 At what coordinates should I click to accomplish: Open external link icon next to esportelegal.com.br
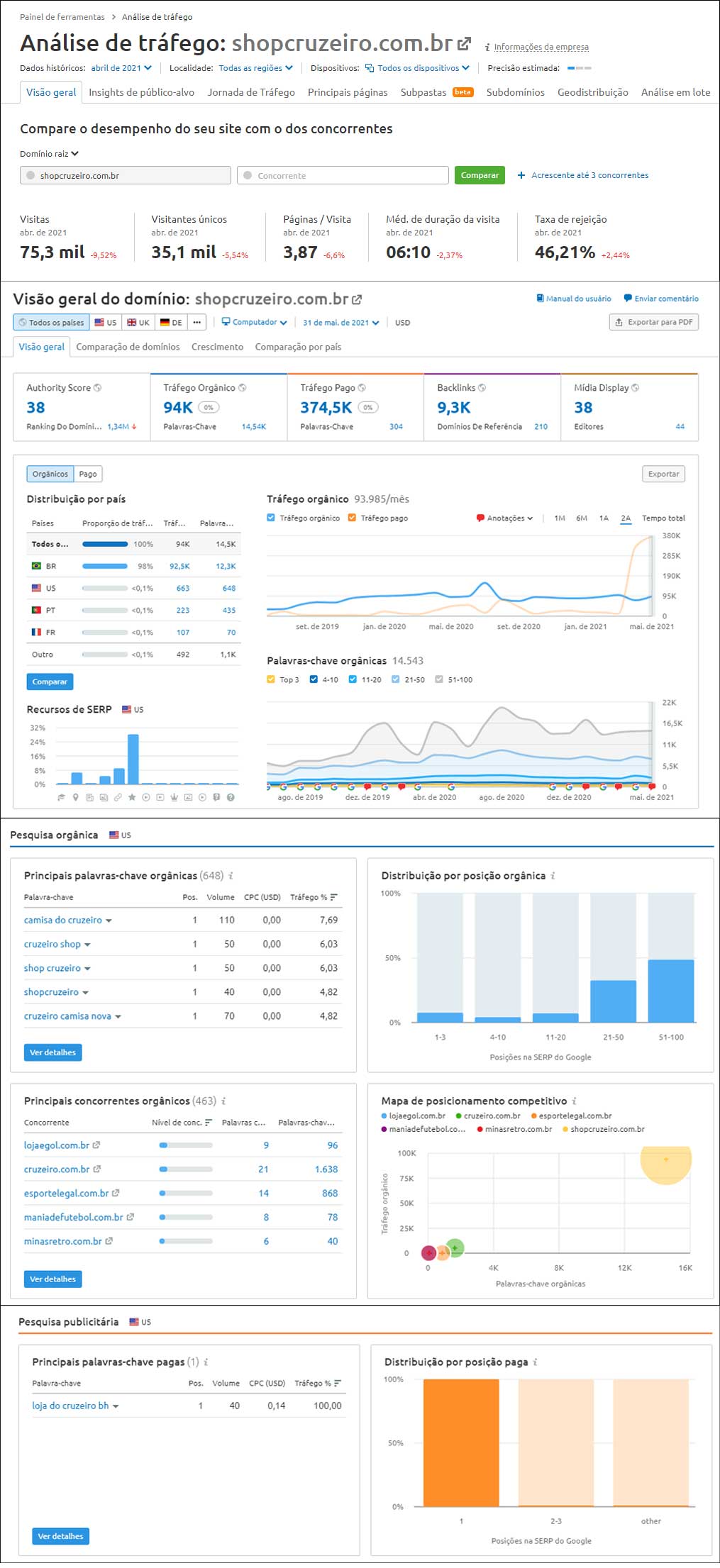pyautogui.click(x=116, y=1194)
